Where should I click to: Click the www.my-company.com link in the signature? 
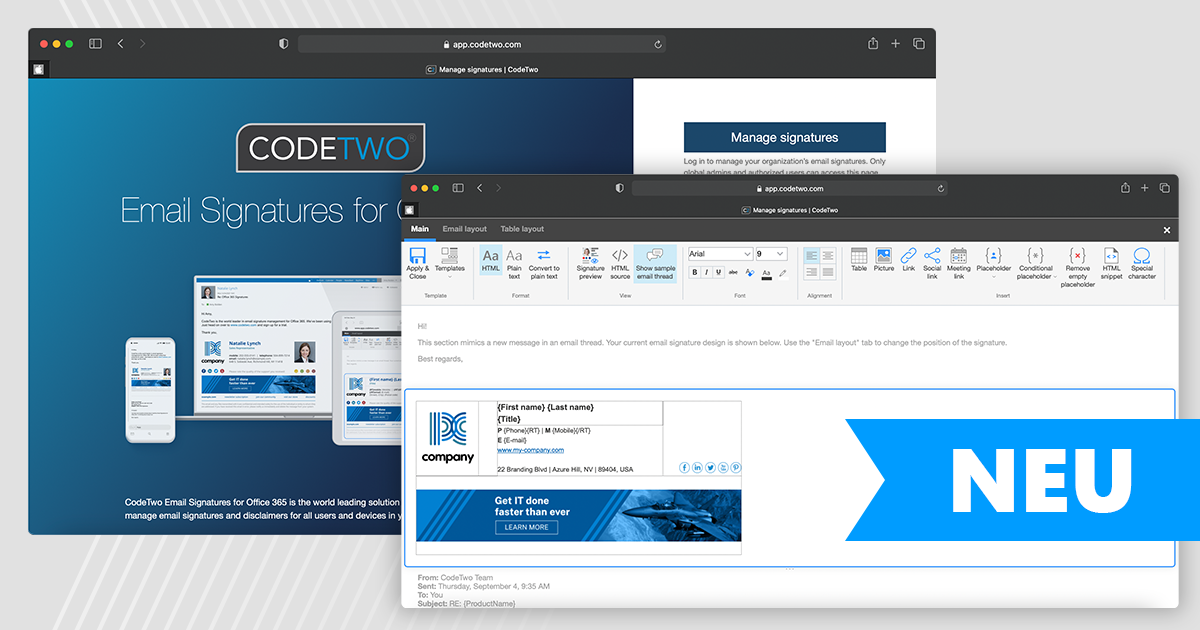pos(531,450)
